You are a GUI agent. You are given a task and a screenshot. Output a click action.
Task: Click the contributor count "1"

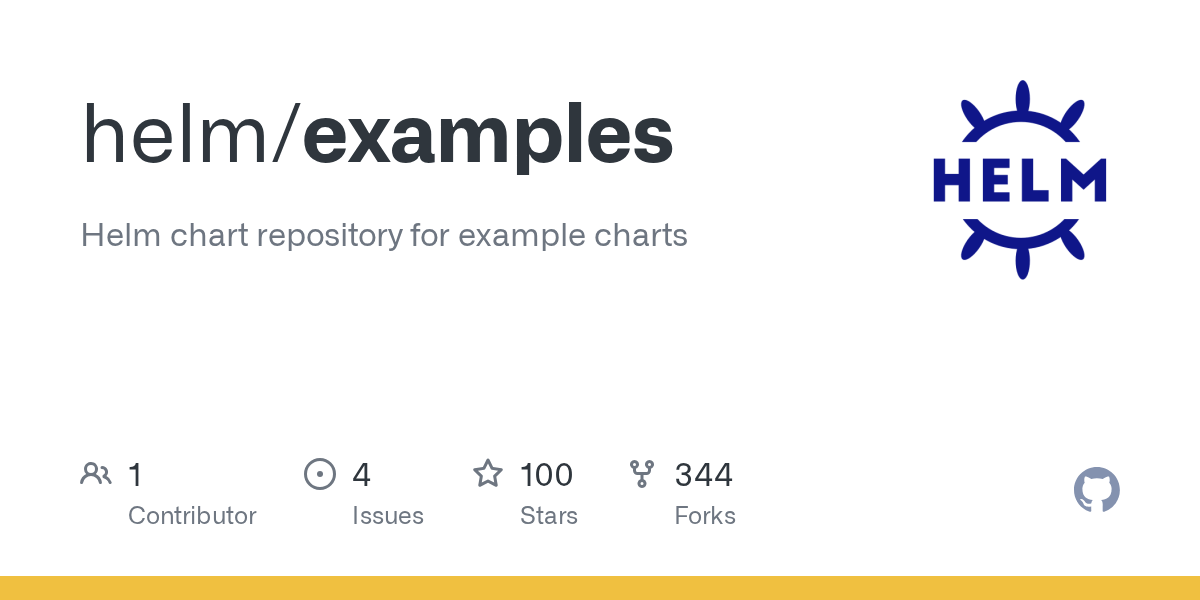(x=135, y=475)
